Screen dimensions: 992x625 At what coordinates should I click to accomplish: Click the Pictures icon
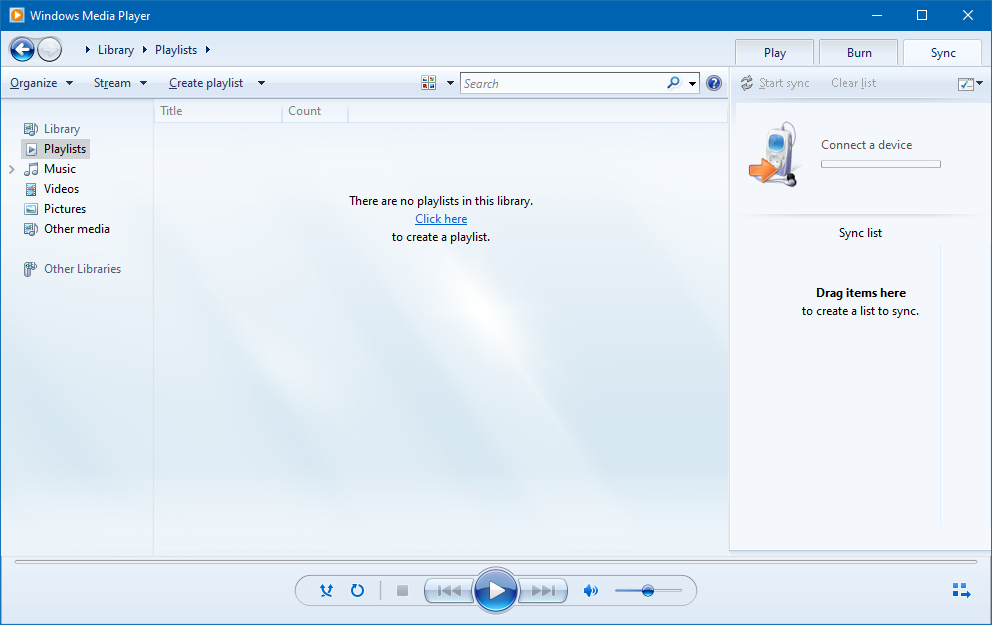pos(31,209)
